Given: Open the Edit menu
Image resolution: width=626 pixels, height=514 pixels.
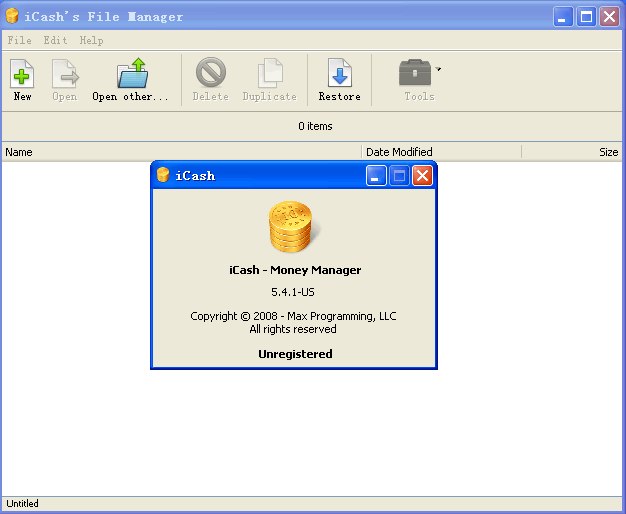Looking at the screenshot, I should pyautogui.click(x=55, y=40).
